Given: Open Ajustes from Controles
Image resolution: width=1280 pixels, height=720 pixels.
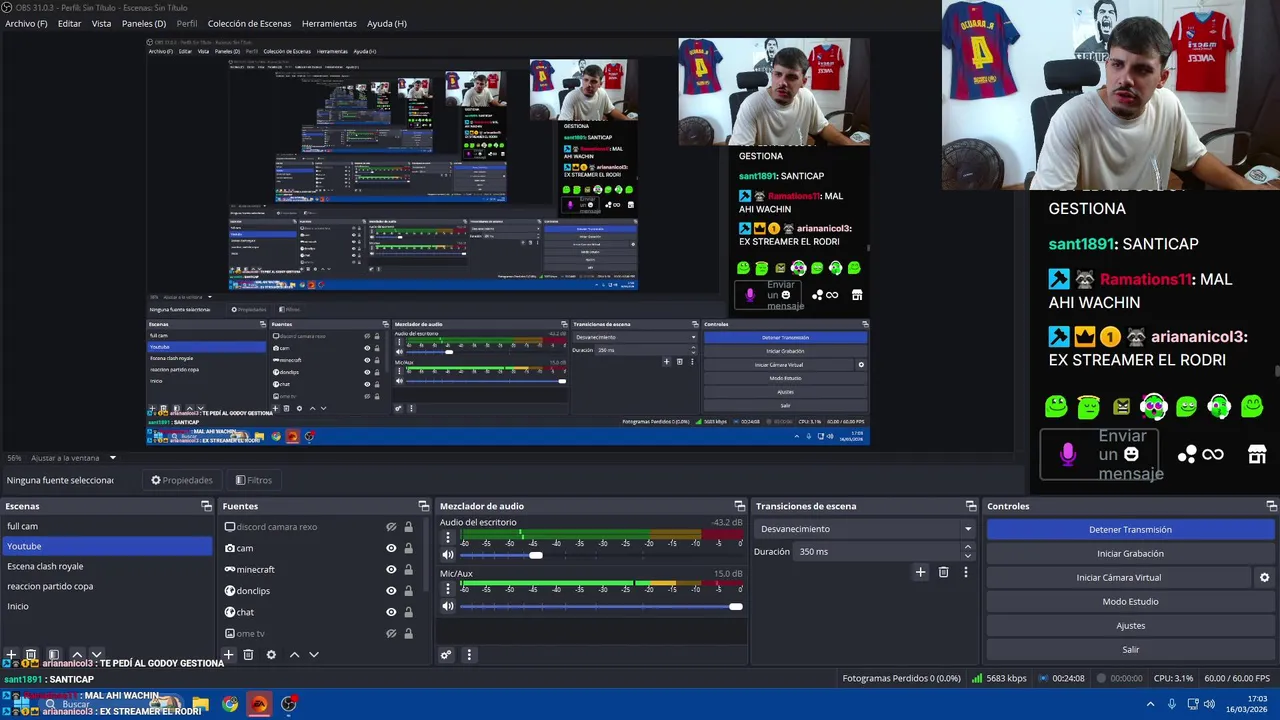Looking at the screenshot, I should 1130,625.
